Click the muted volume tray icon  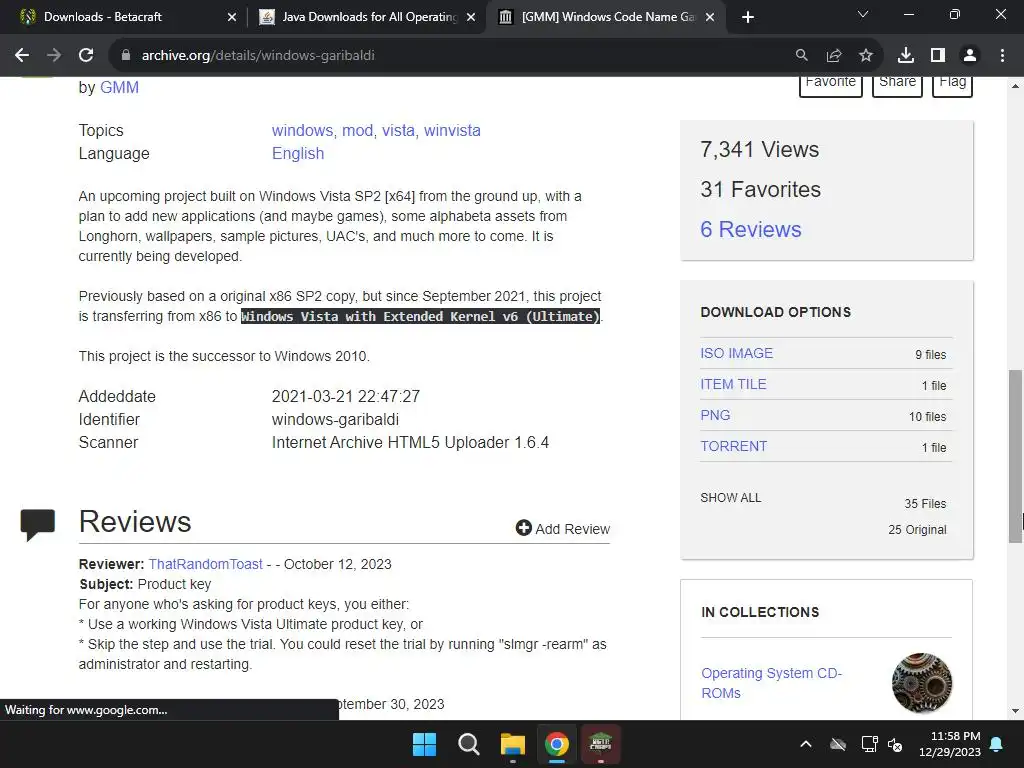click(x=895, y=744)
